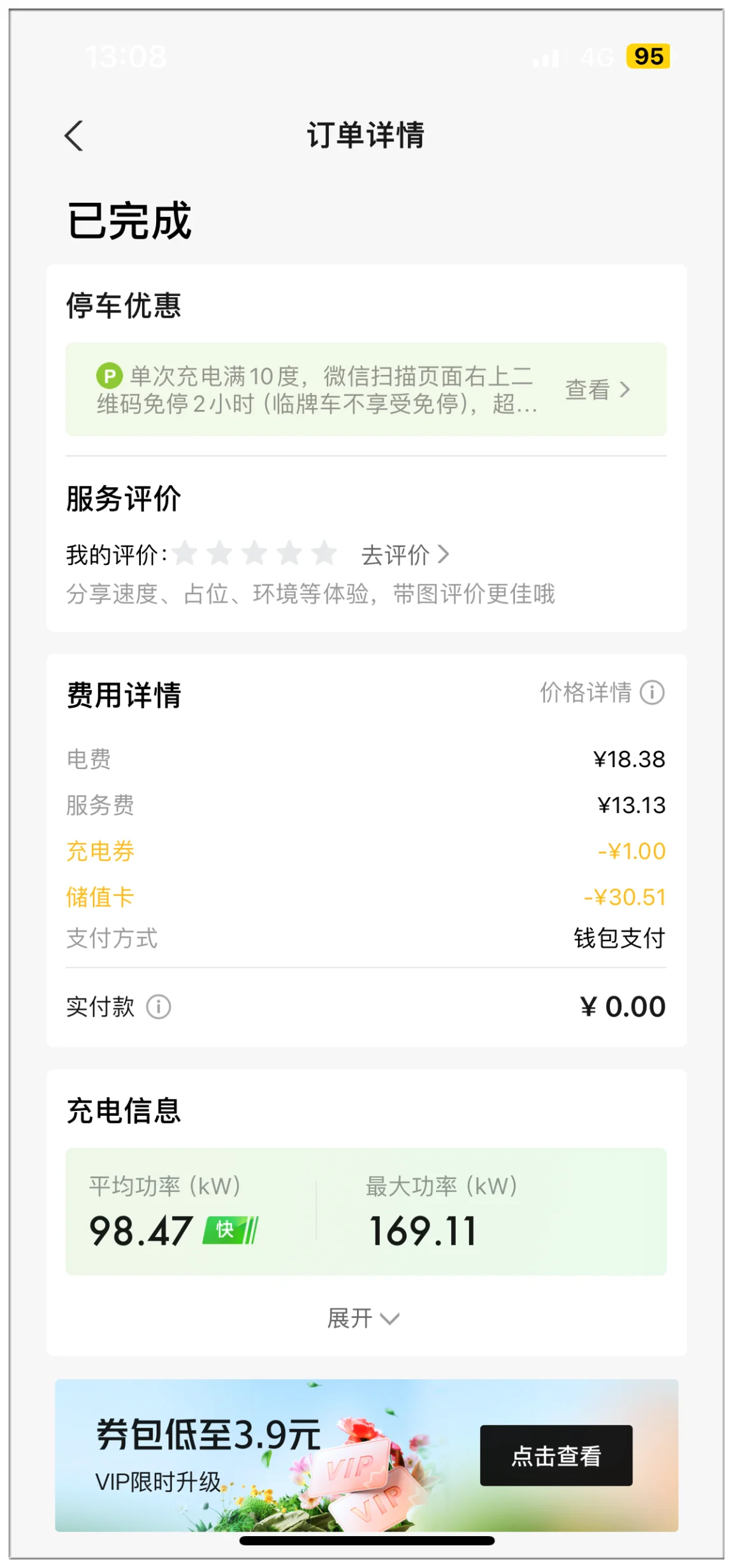Screen dimensions: 733x1568
Task: Tap the 储值卡 stored-value card row
Action: point(366,897)
